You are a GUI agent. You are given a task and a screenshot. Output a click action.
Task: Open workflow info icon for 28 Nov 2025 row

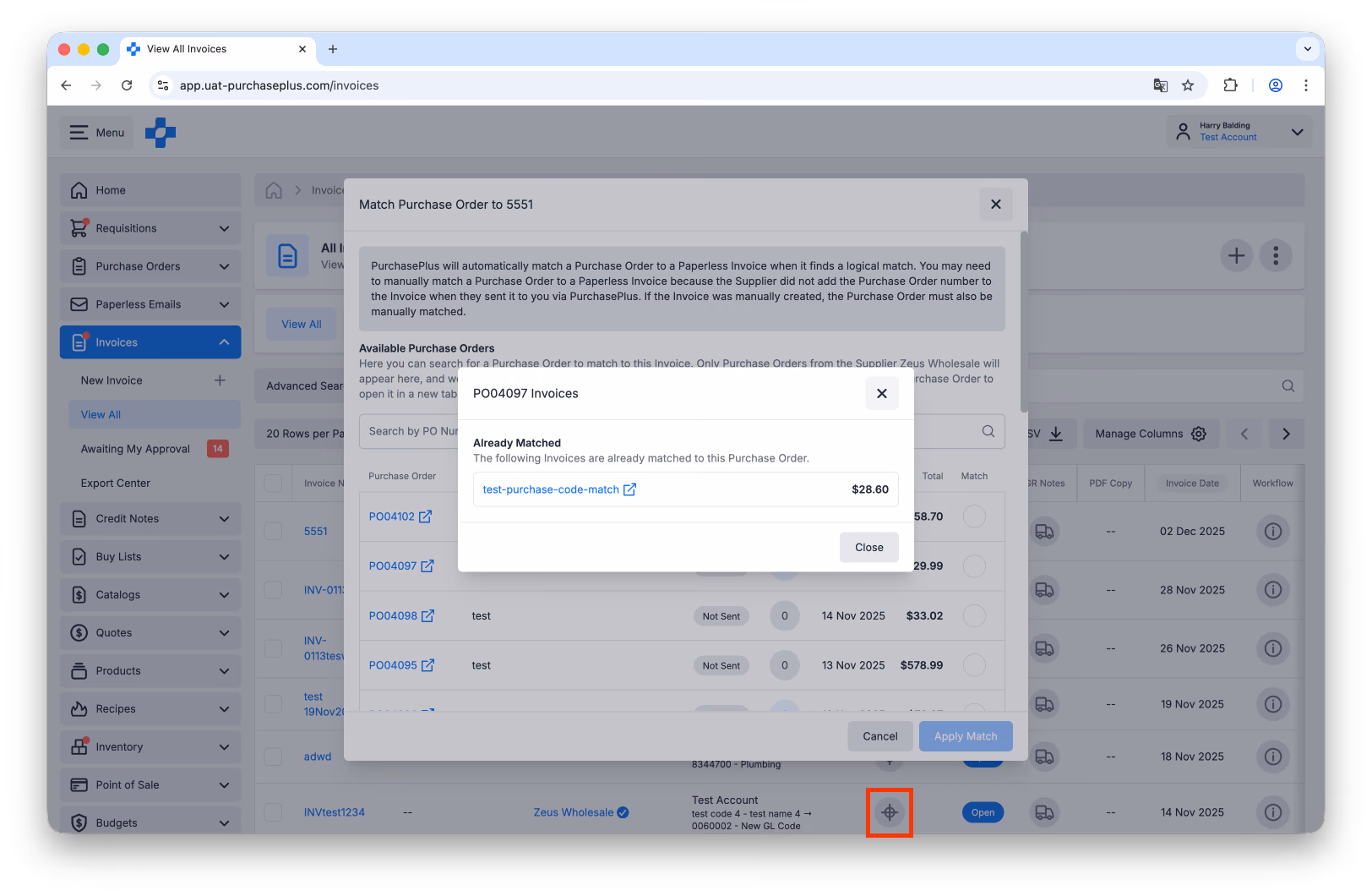point(1273,590)
